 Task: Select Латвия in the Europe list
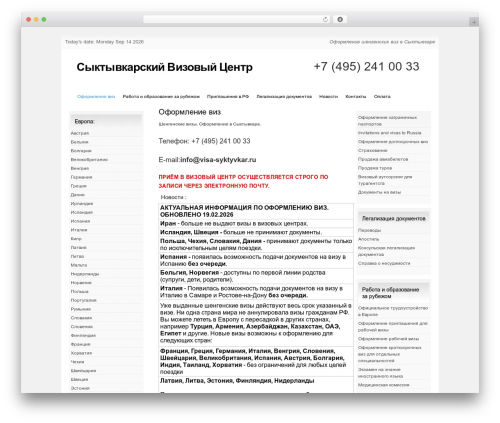tap(78, 248)
